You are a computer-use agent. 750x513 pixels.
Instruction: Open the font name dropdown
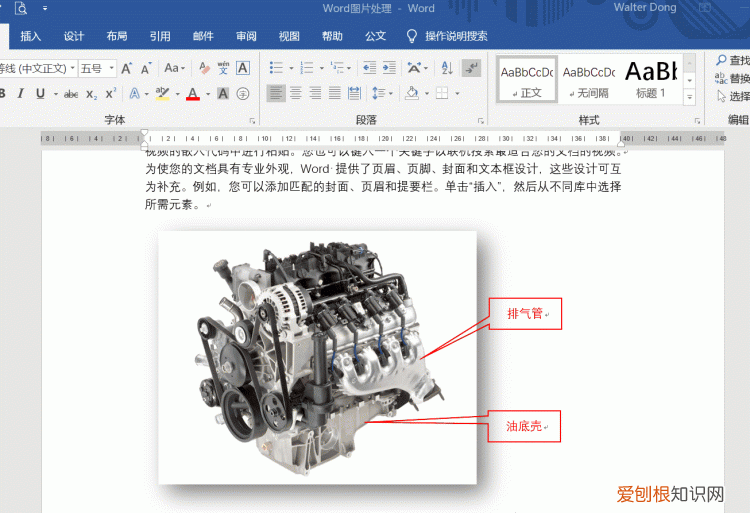pos(73,68)
